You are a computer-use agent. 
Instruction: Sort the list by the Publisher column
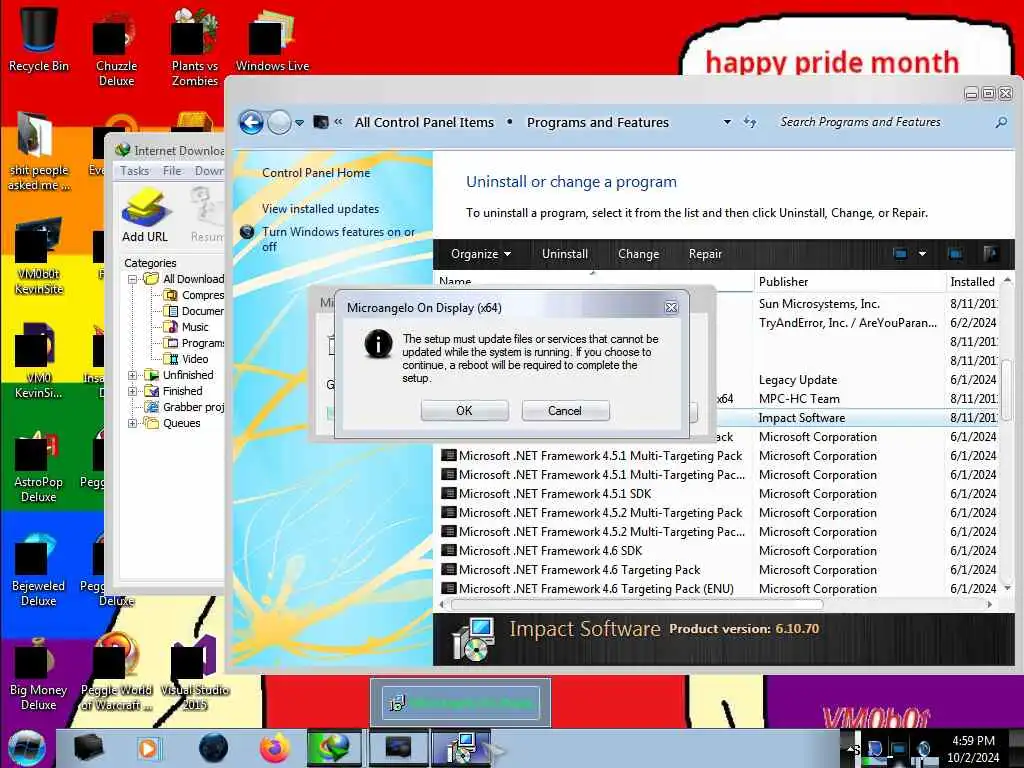tap(850, 281)
